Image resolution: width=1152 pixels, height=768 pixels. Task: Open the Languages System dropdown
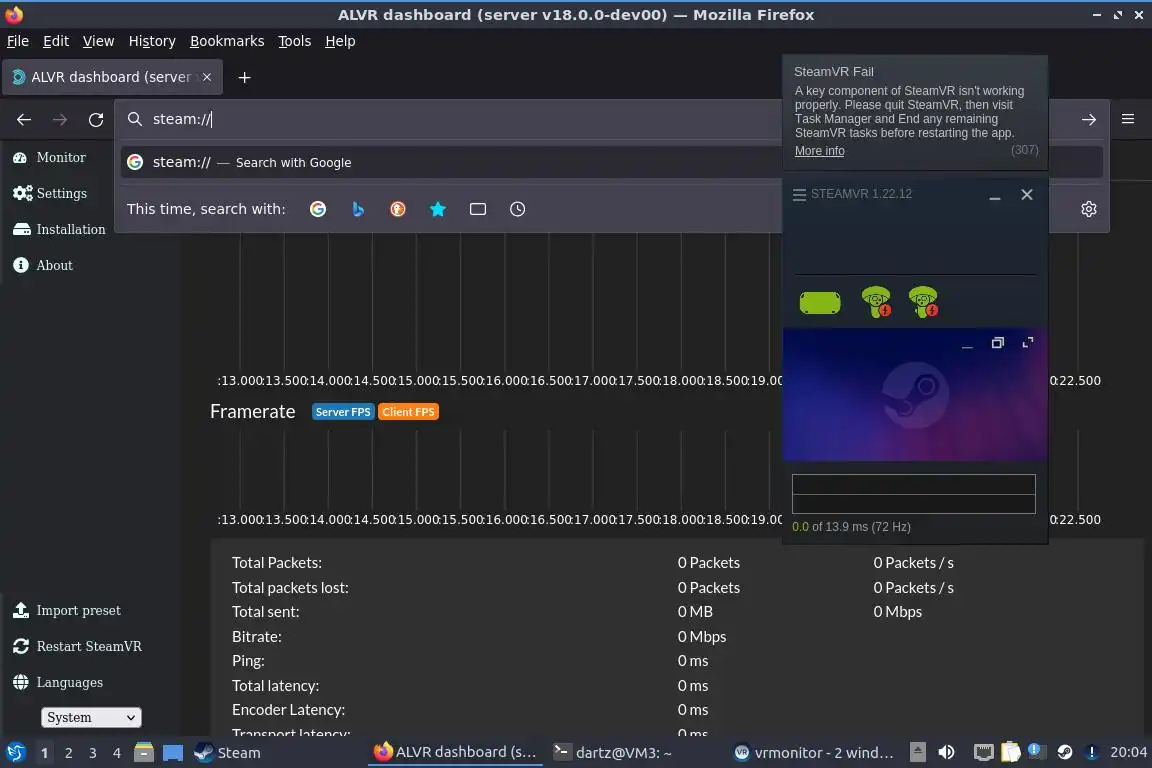pos(91,717)
